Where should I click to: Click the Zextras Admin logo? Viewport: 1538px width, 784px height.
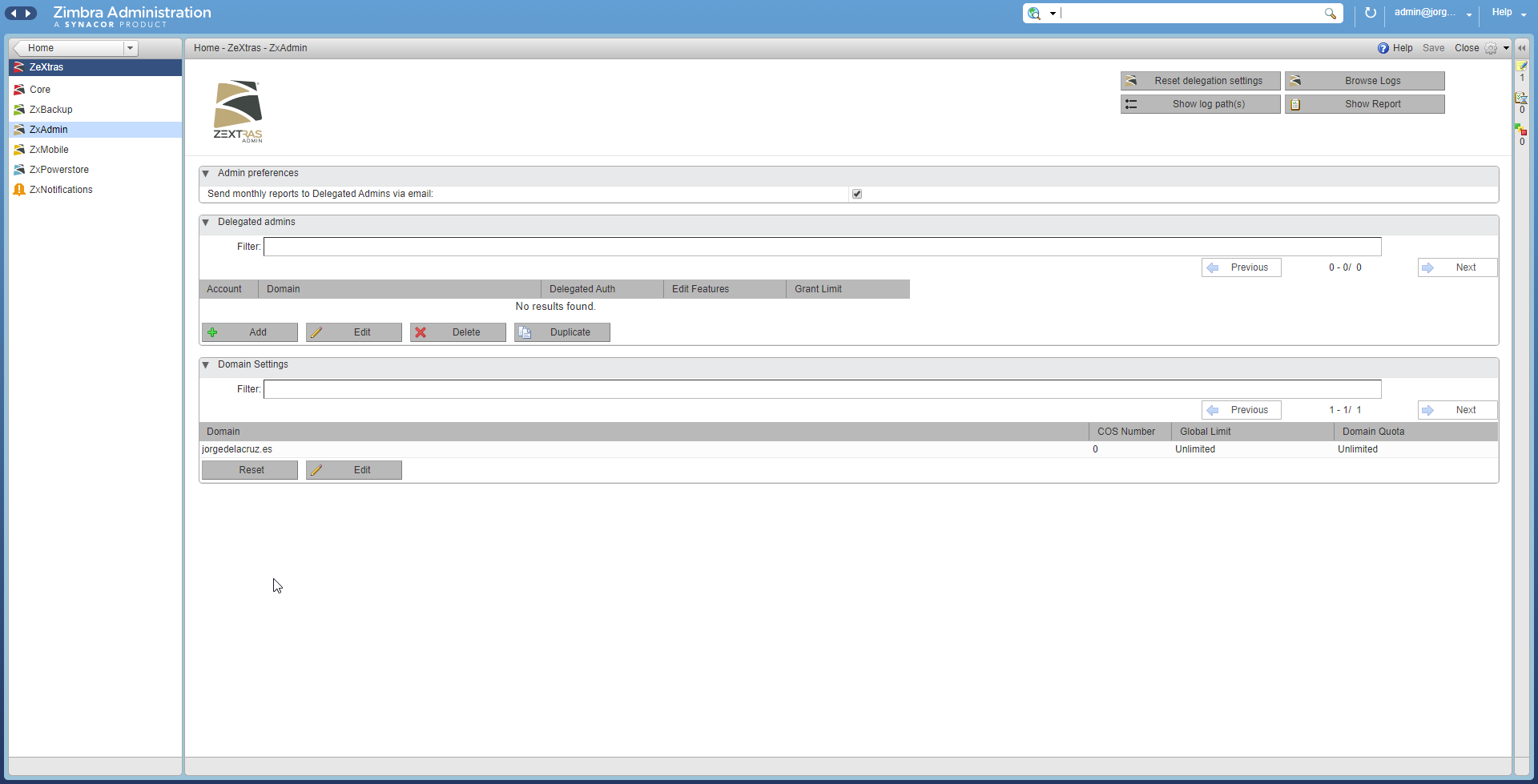(x=238, y=111)
